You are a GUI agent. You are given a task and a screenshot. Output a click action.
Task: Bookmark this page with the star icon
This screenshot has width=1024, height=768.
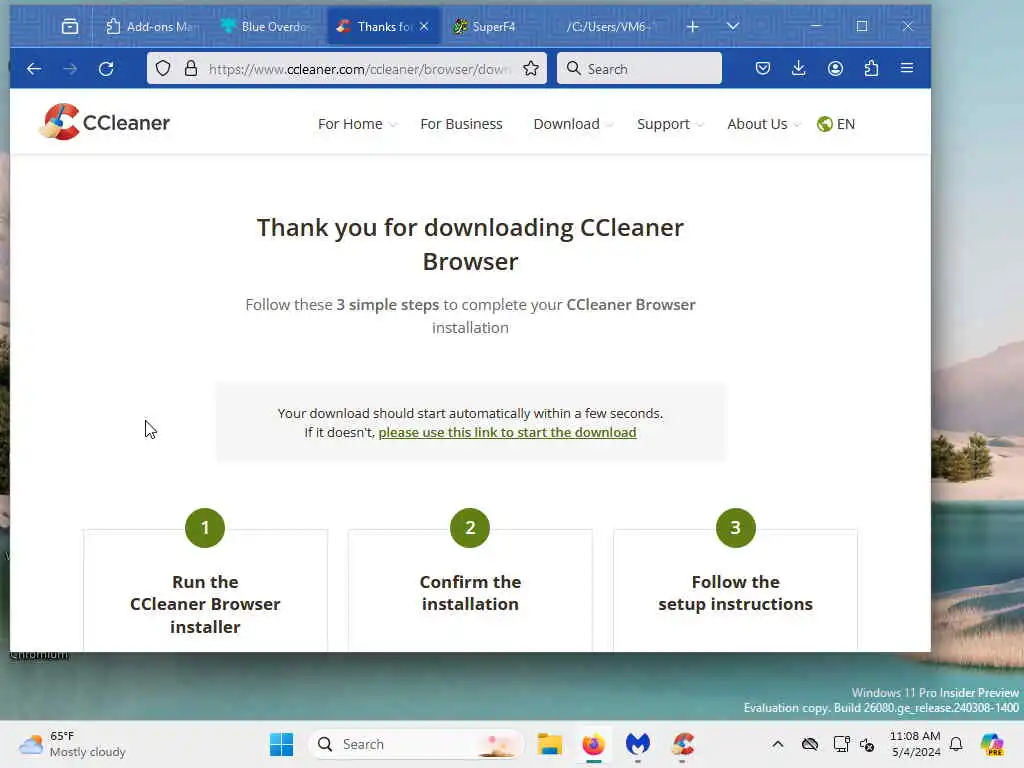tap(531, 69)
